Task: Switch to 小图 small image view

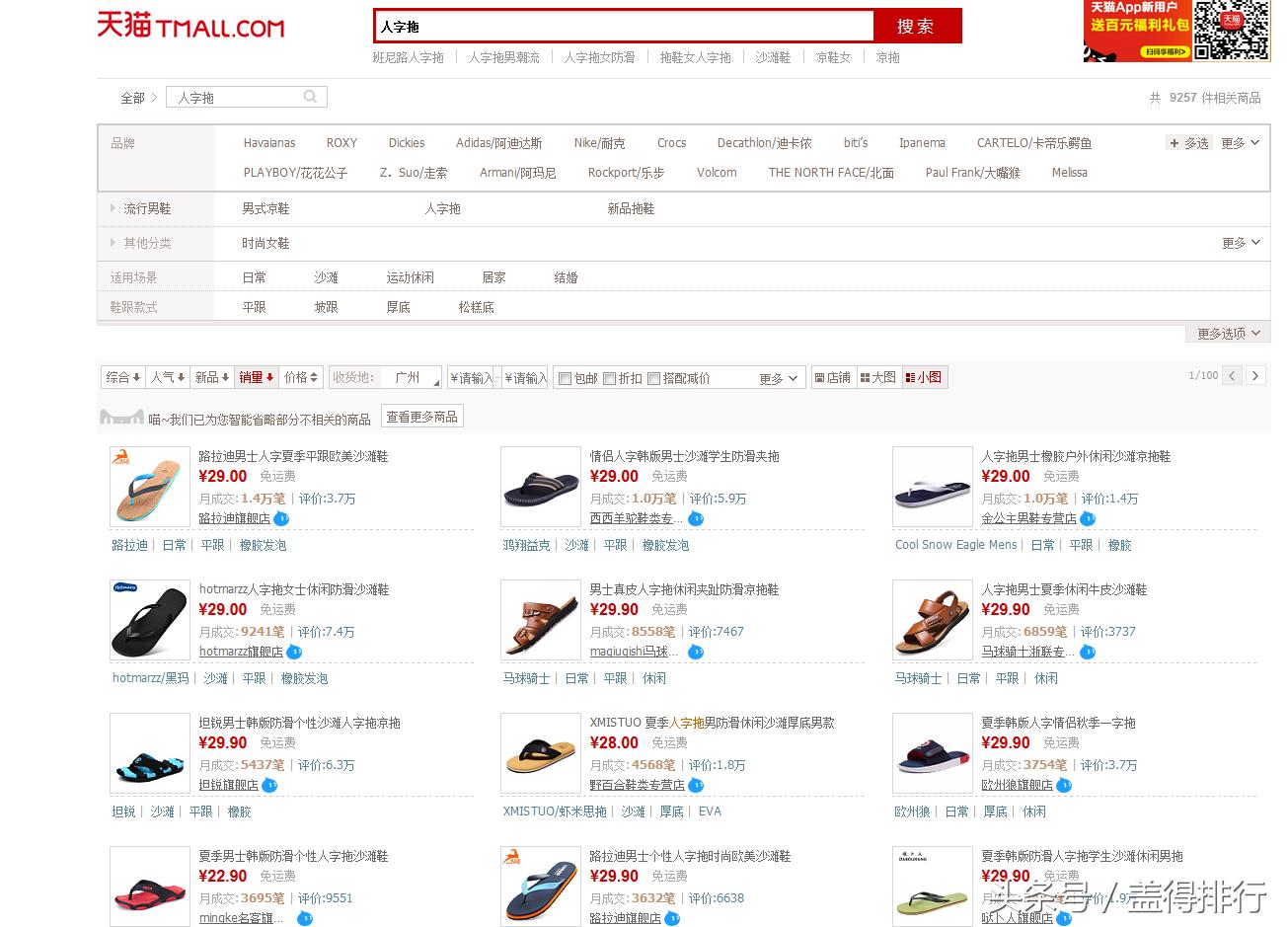Action: [924, 377]
